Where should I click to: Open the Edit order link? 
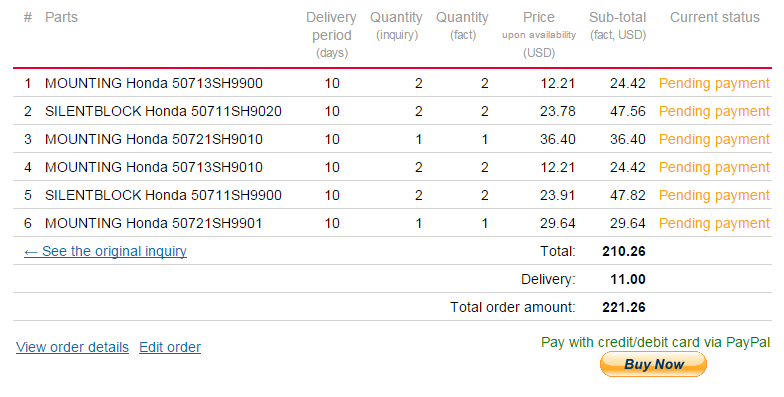tap(170, 347)
